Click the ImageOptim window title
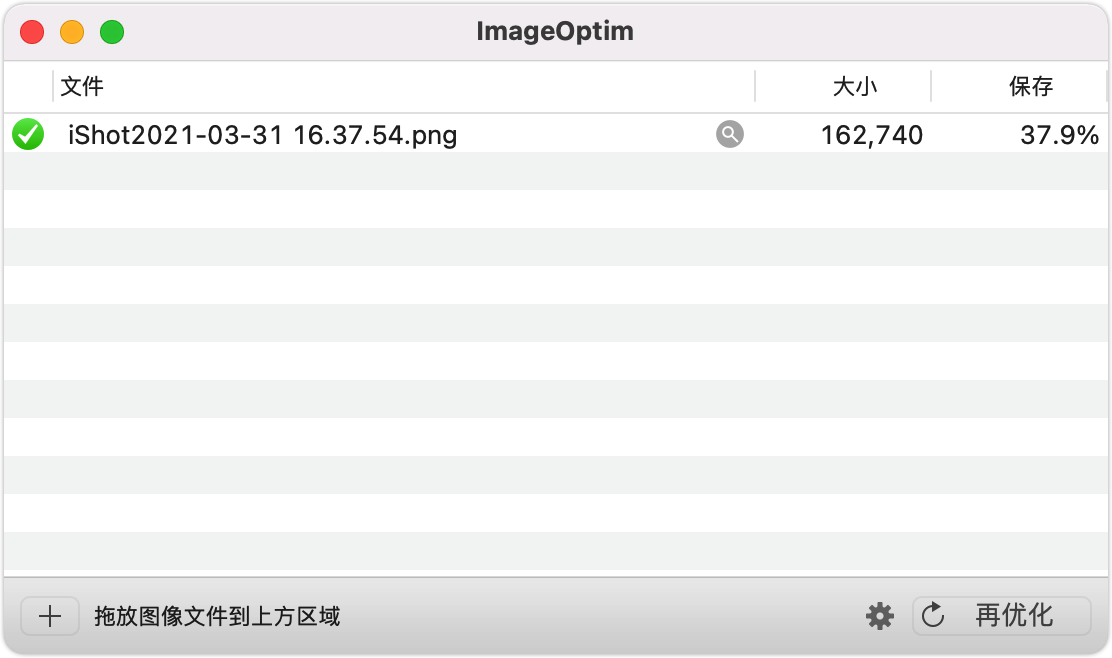1112x658 pixels. [x=555, y=31]
